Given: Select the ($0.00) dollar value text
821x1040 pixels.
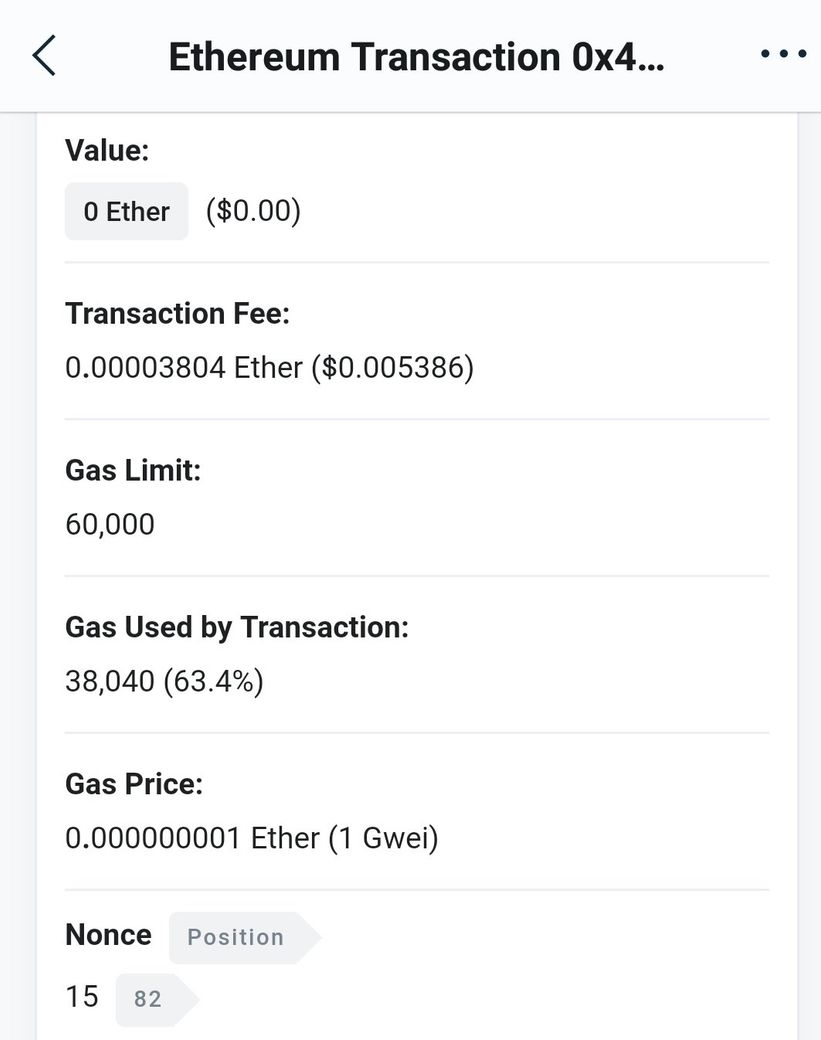Looking at the screenshot, I should [253, 212].
